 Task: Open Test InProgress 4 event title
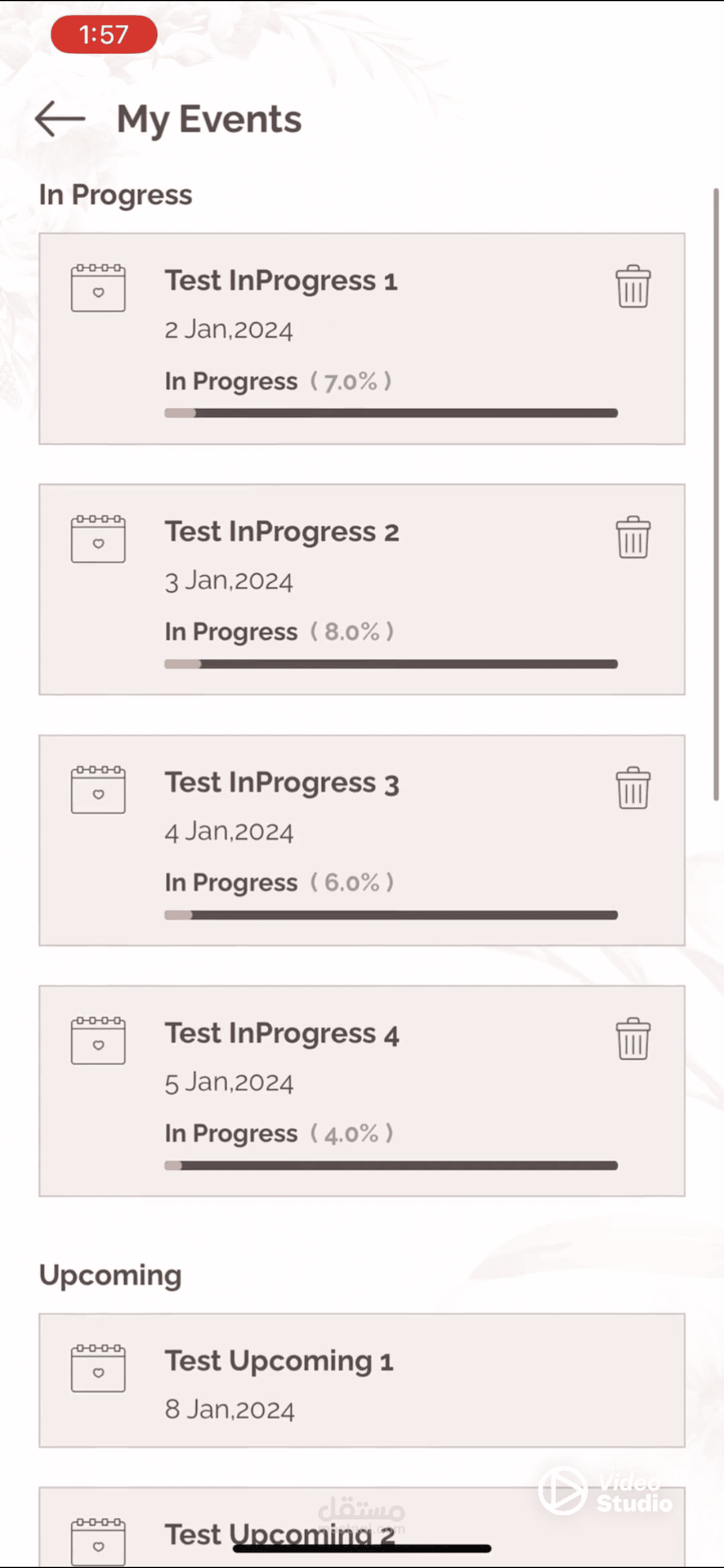pyautogui.click(x=282, y=1034)
